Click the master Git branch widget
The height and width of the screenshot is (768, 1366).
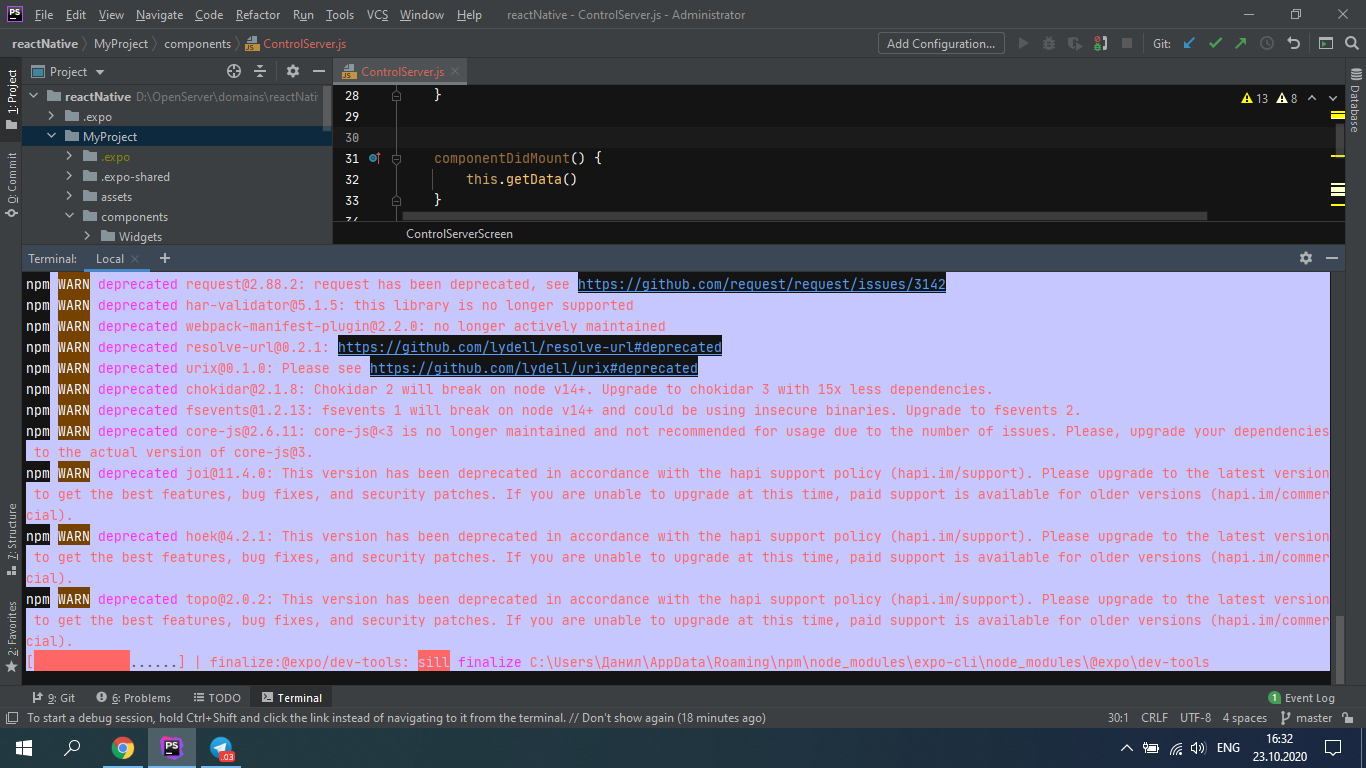[x=1306, y=718]
